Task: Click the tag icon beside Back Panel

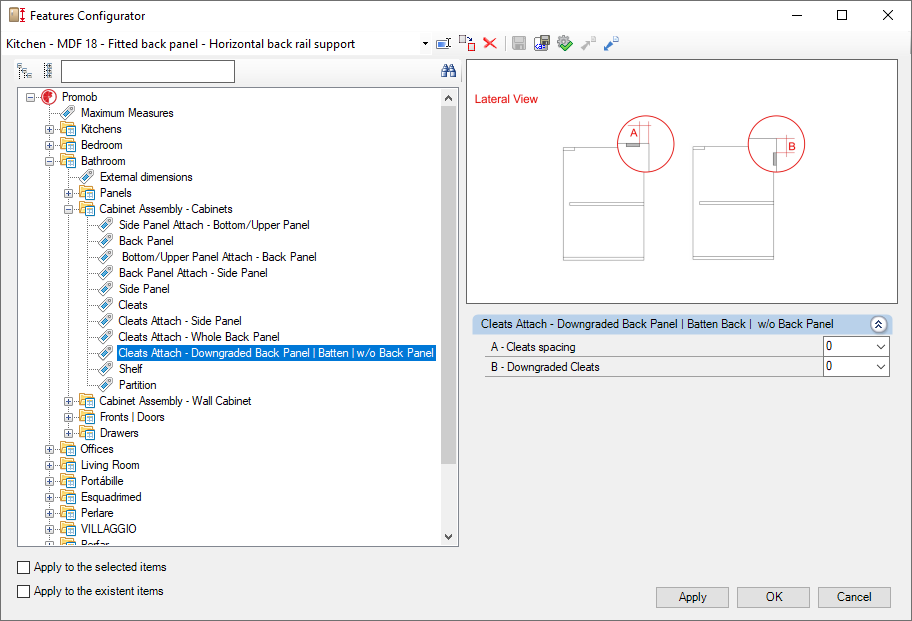Action: 105,241
